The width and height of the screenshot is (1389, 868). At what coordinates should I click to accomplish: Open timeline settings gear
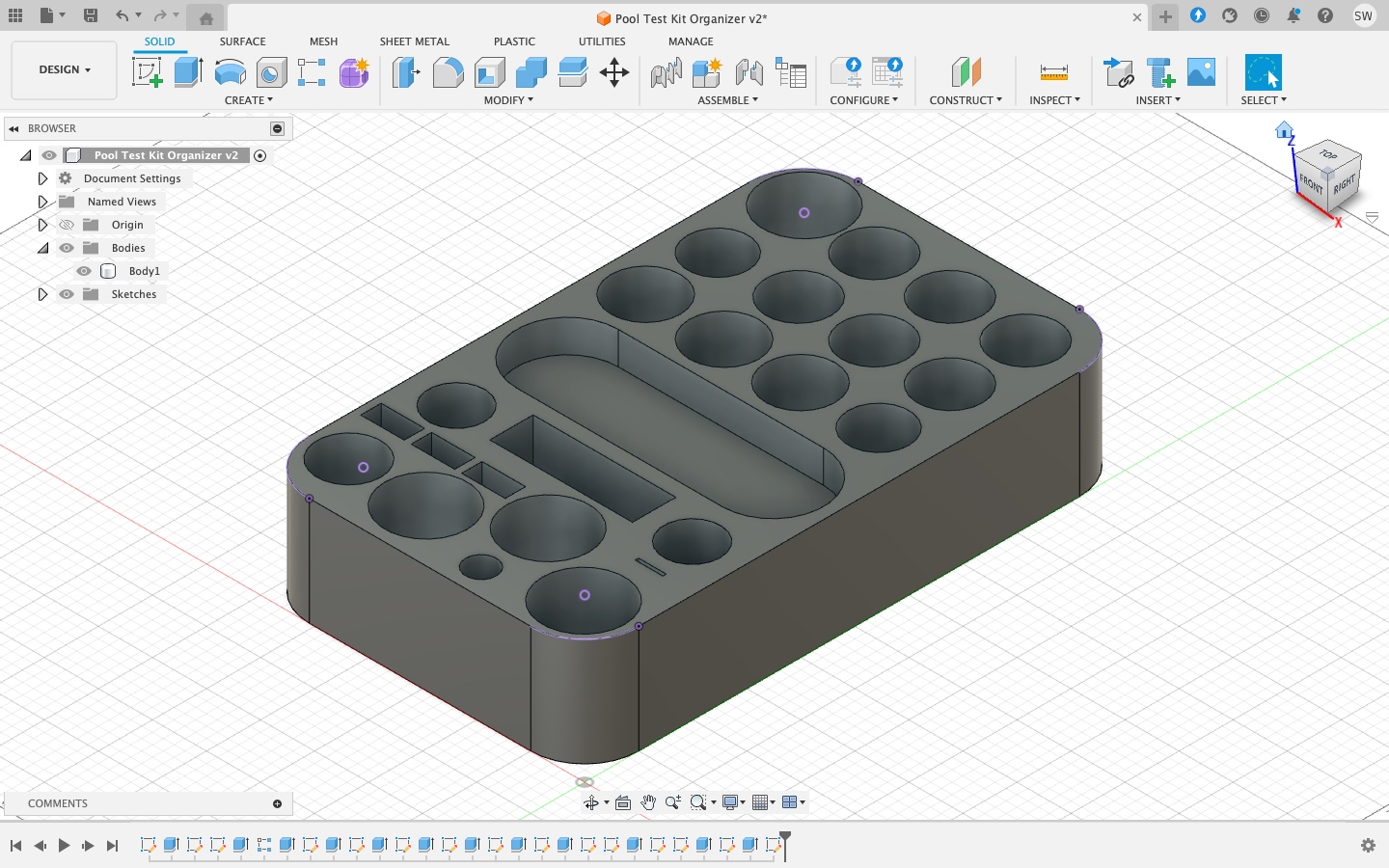point(1368,846)
